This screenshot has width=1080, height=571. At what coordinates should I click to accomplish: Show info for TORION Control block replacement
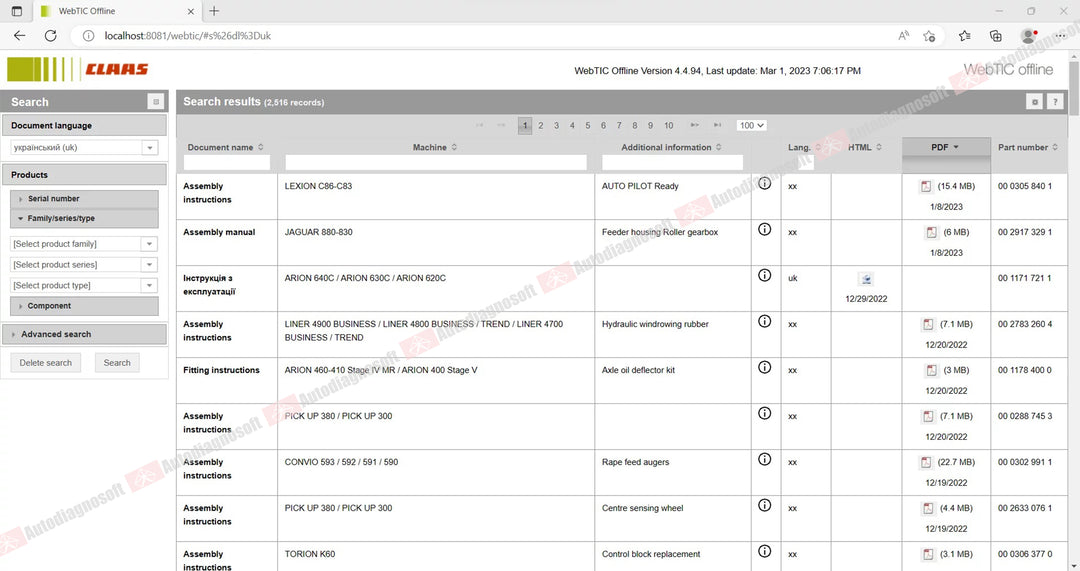[765, 552]
